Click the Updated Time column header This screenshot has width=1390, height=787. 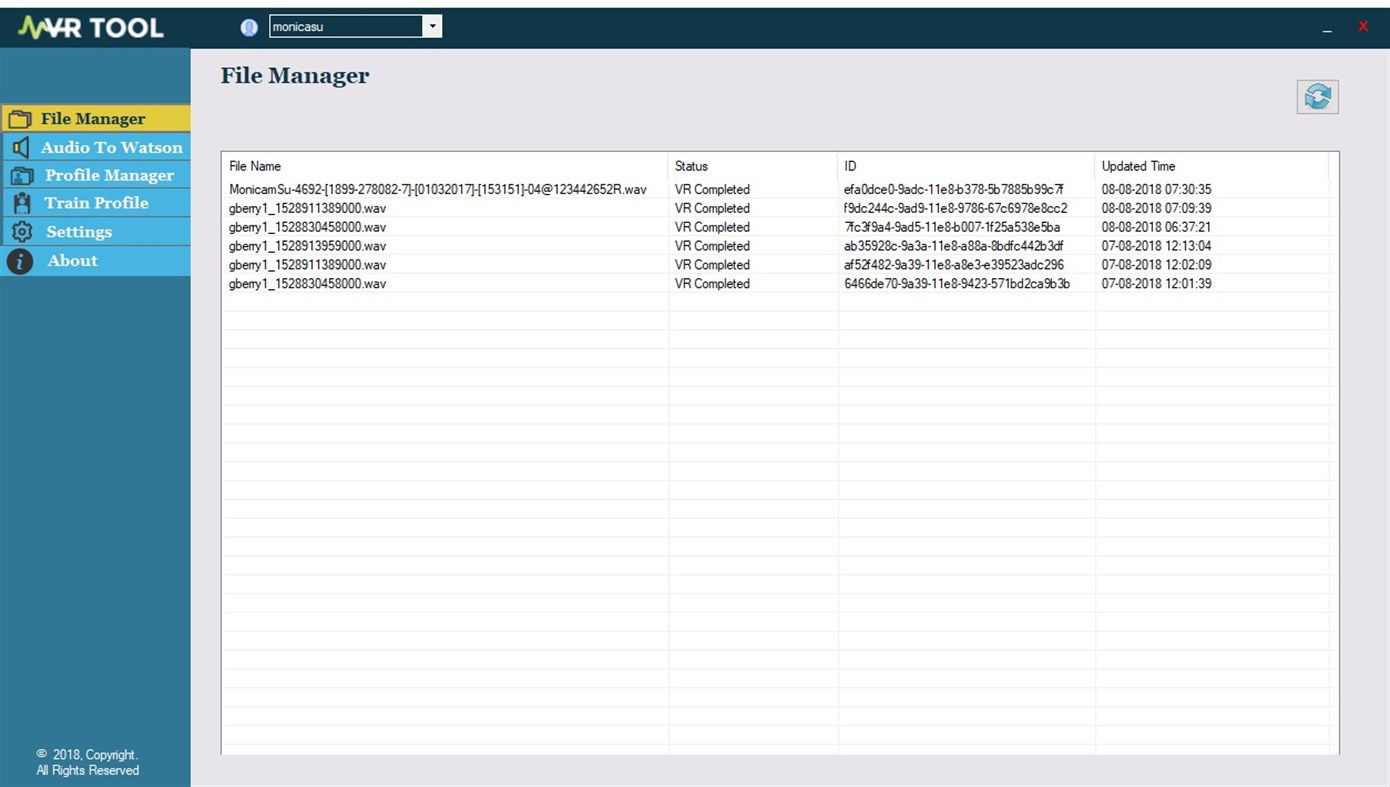[1139, 166]
